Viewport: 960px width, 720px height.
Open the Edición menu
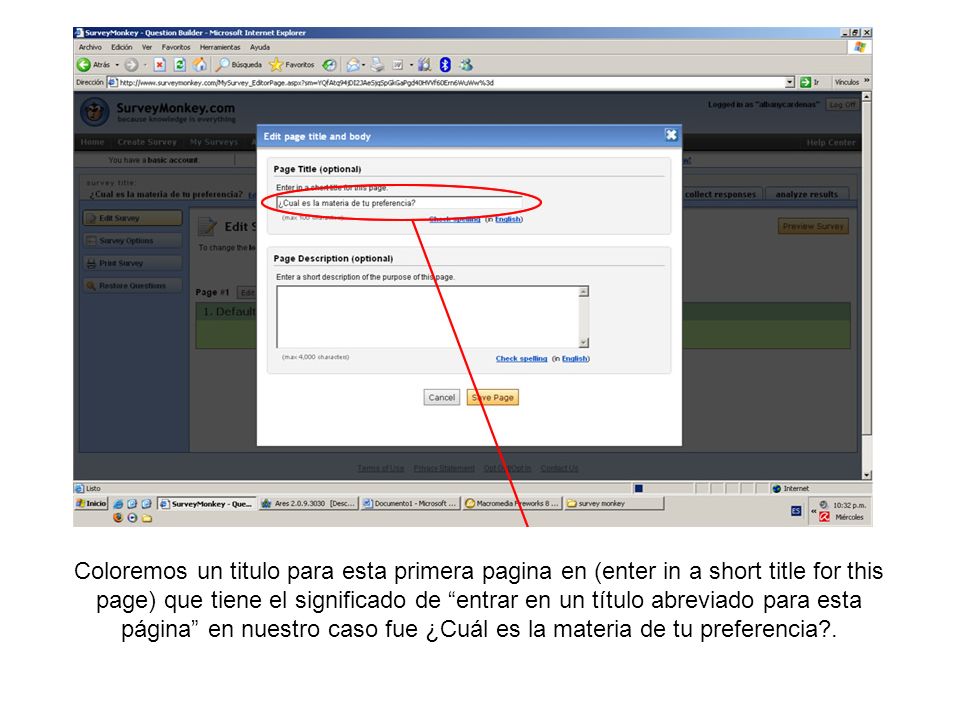[122, 47]
